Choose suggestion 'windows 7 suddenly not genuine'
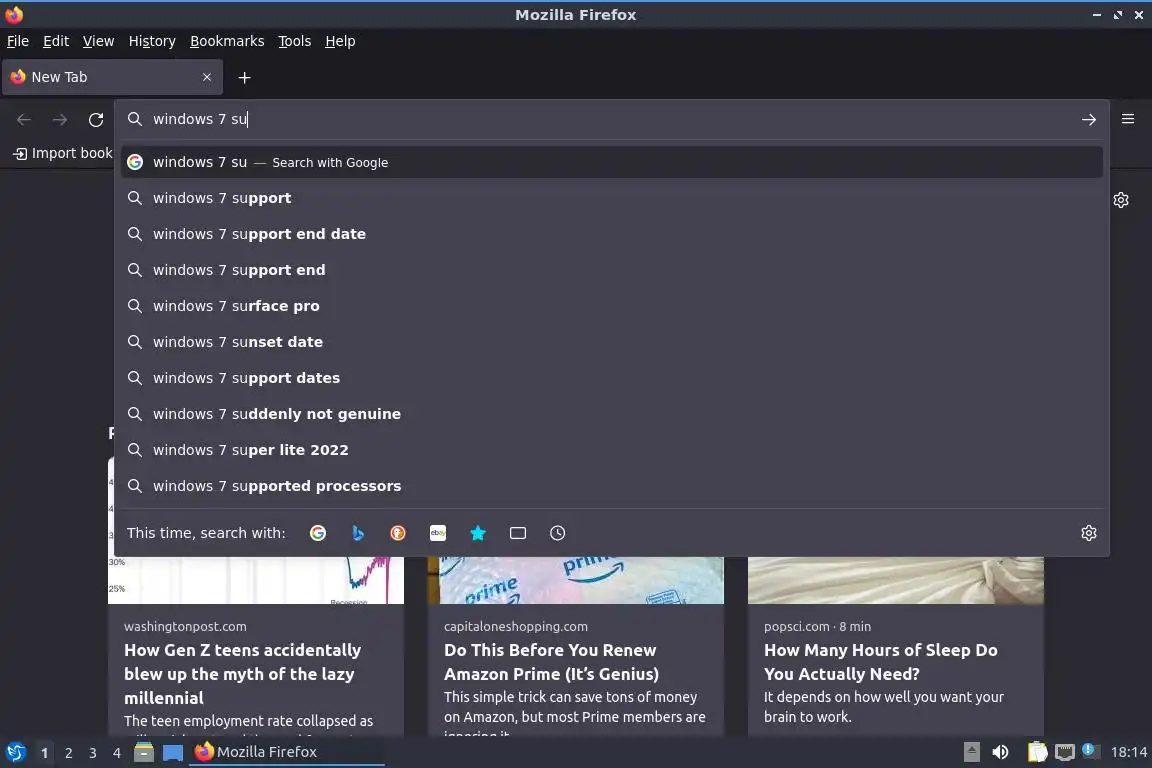The width and height of the screenshot is (1152, 768). 611,414
